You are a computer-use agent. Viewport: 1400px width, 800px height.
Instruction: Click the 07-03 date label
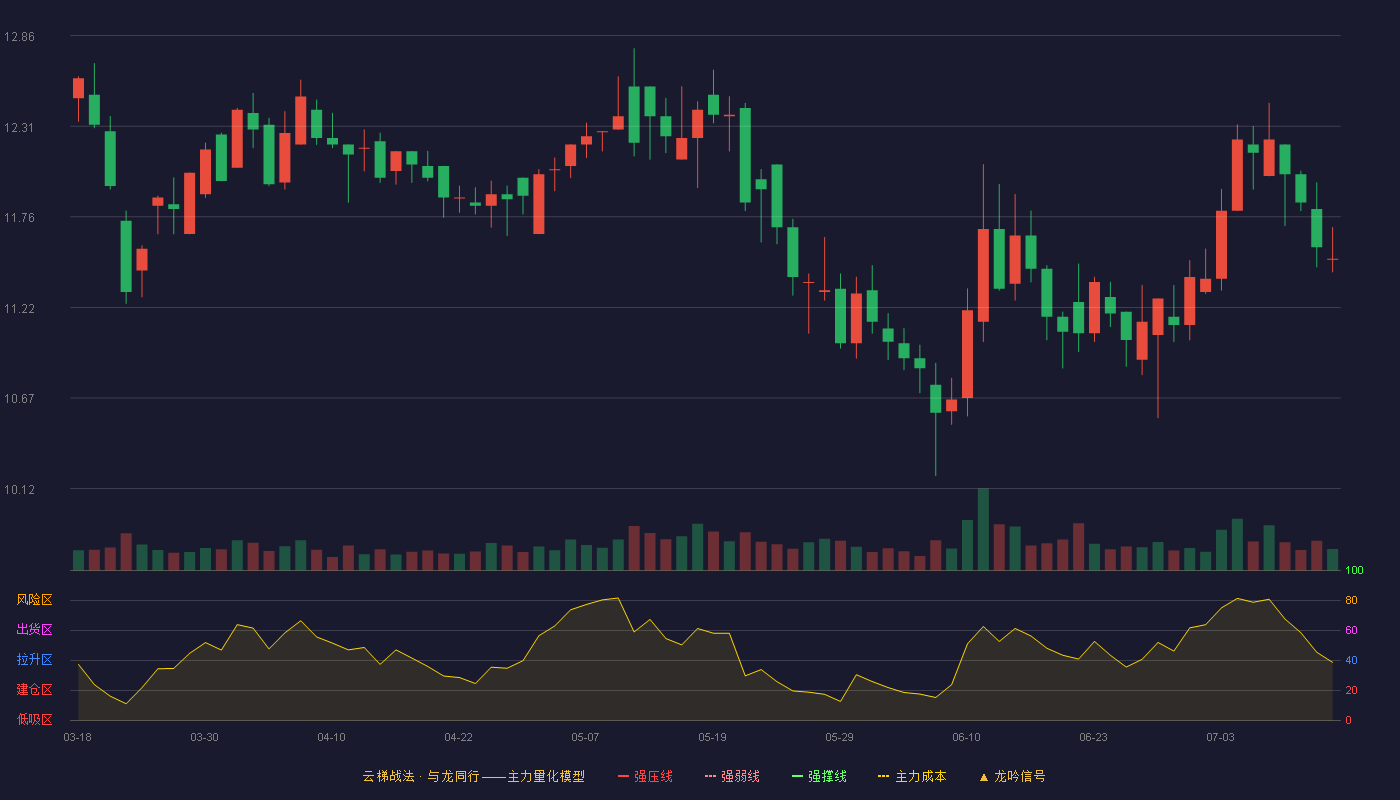pos(1220,737)
